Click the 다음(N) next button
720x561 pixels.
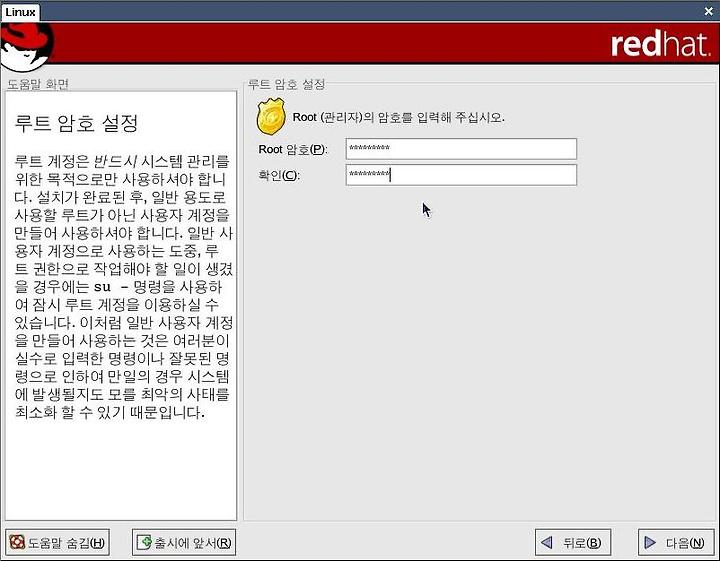point(676,542)
